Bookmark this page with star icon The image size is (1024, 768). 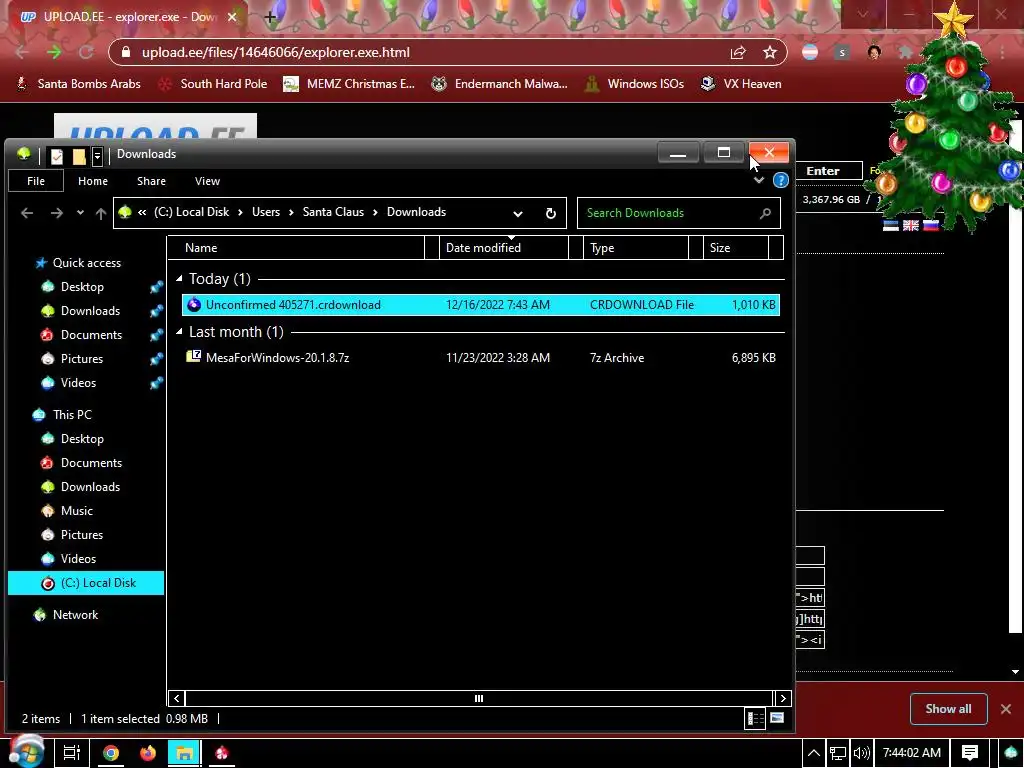point(770,52)
